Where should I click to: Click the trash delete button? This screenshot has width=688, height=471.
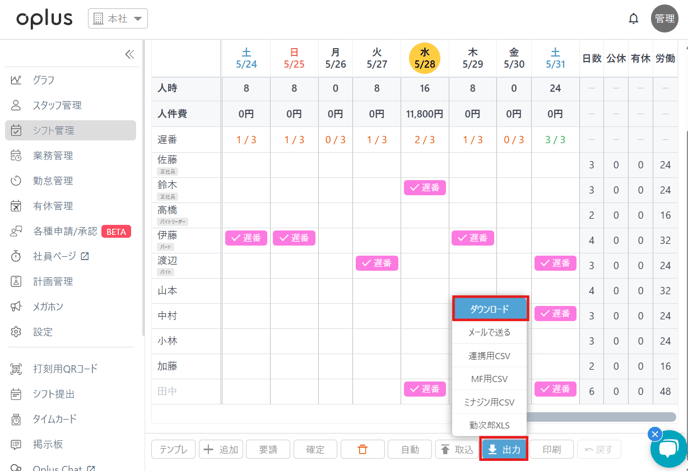click(362, 450)
